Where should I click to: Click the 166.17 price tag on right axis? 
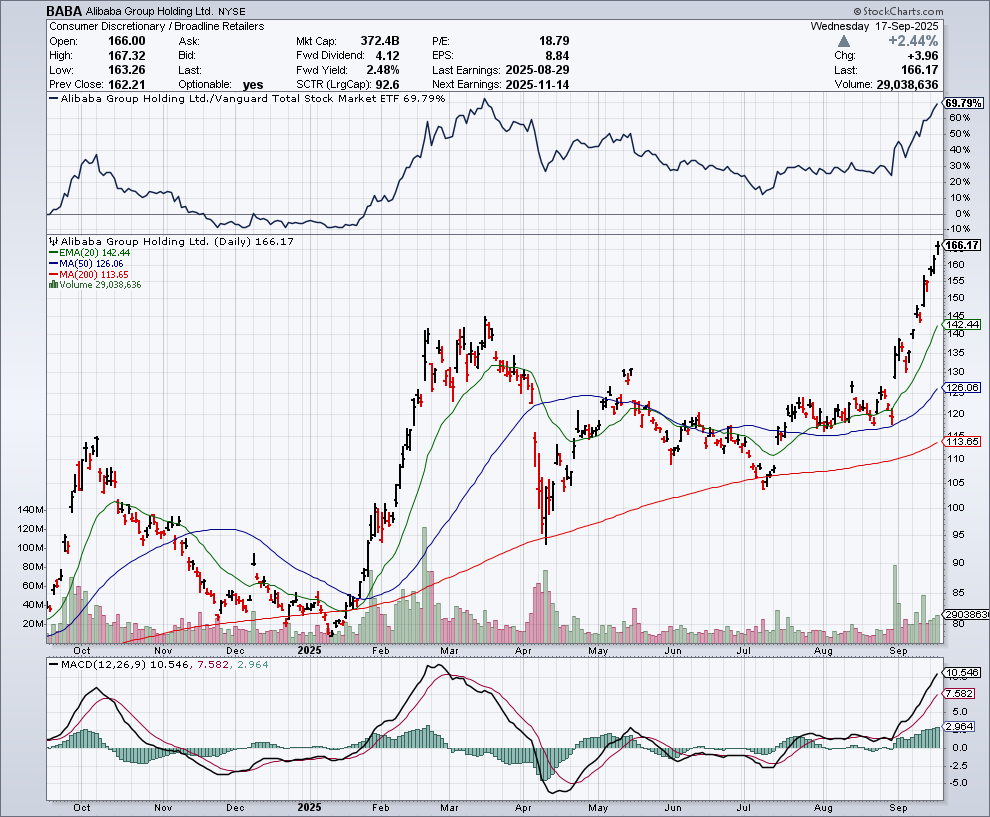tap(962, 245)
